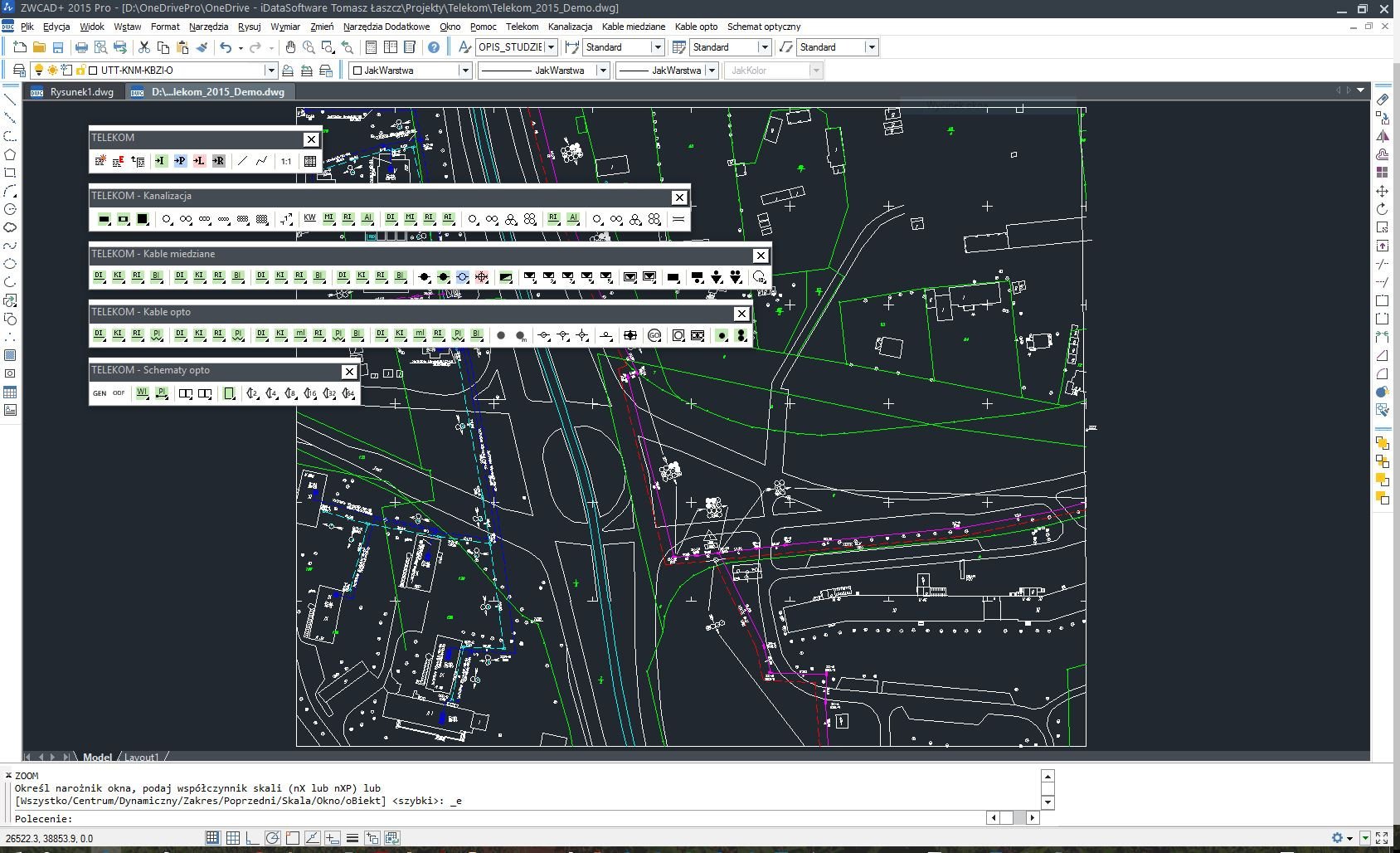Open the Plik menu

[x=27, y=27]
